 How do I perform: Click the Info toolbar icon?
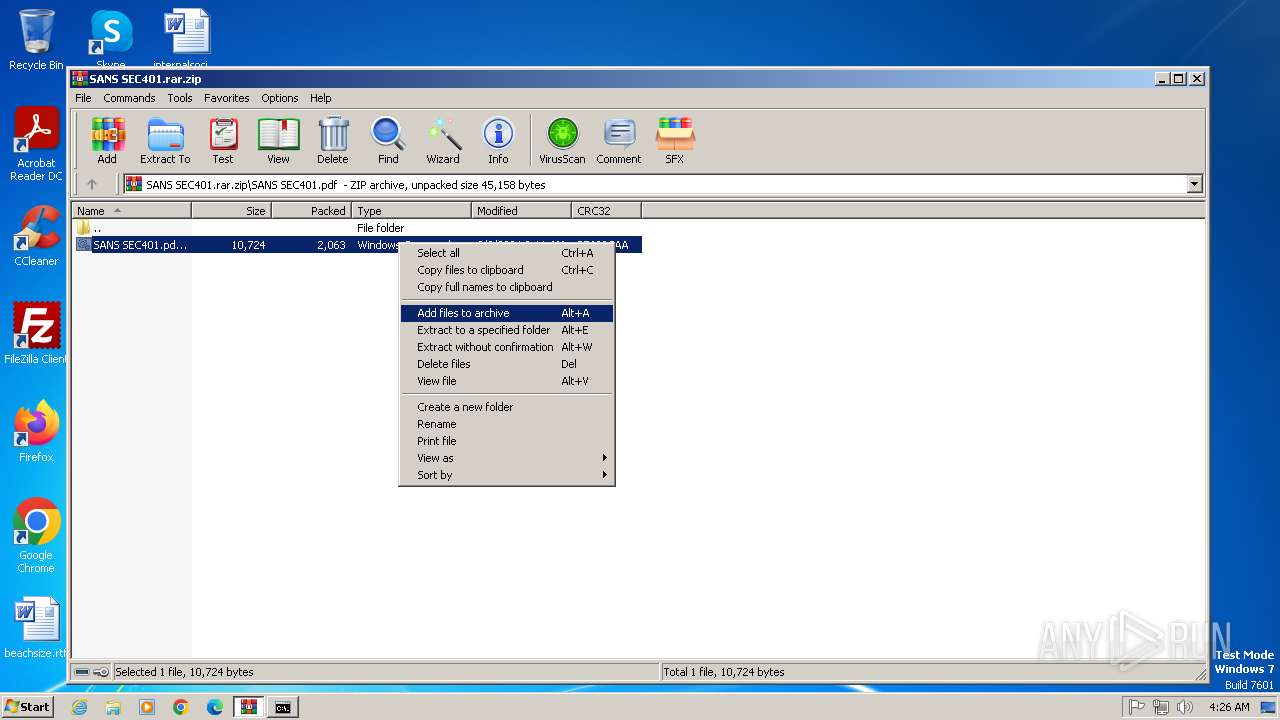[498, 140]
